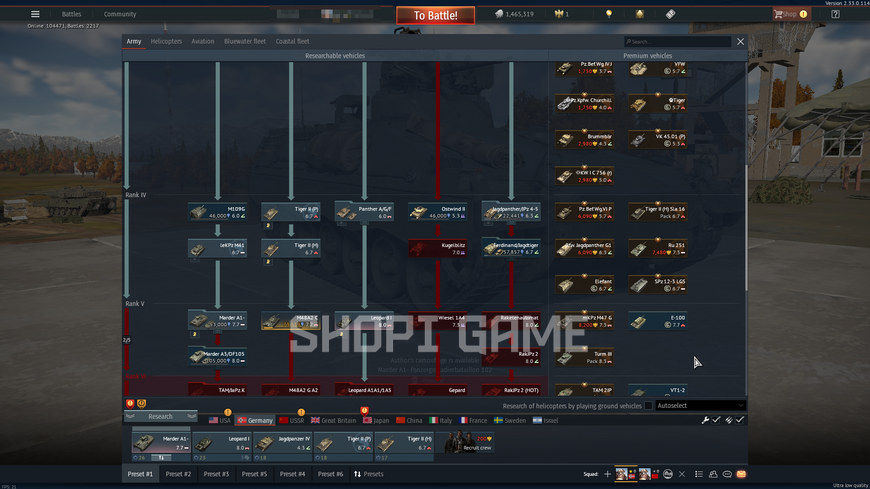The width and height of the screenshot is (870, 489).
Task: Switch to the Helicopters tab
Action: click(x=166, y=41)
